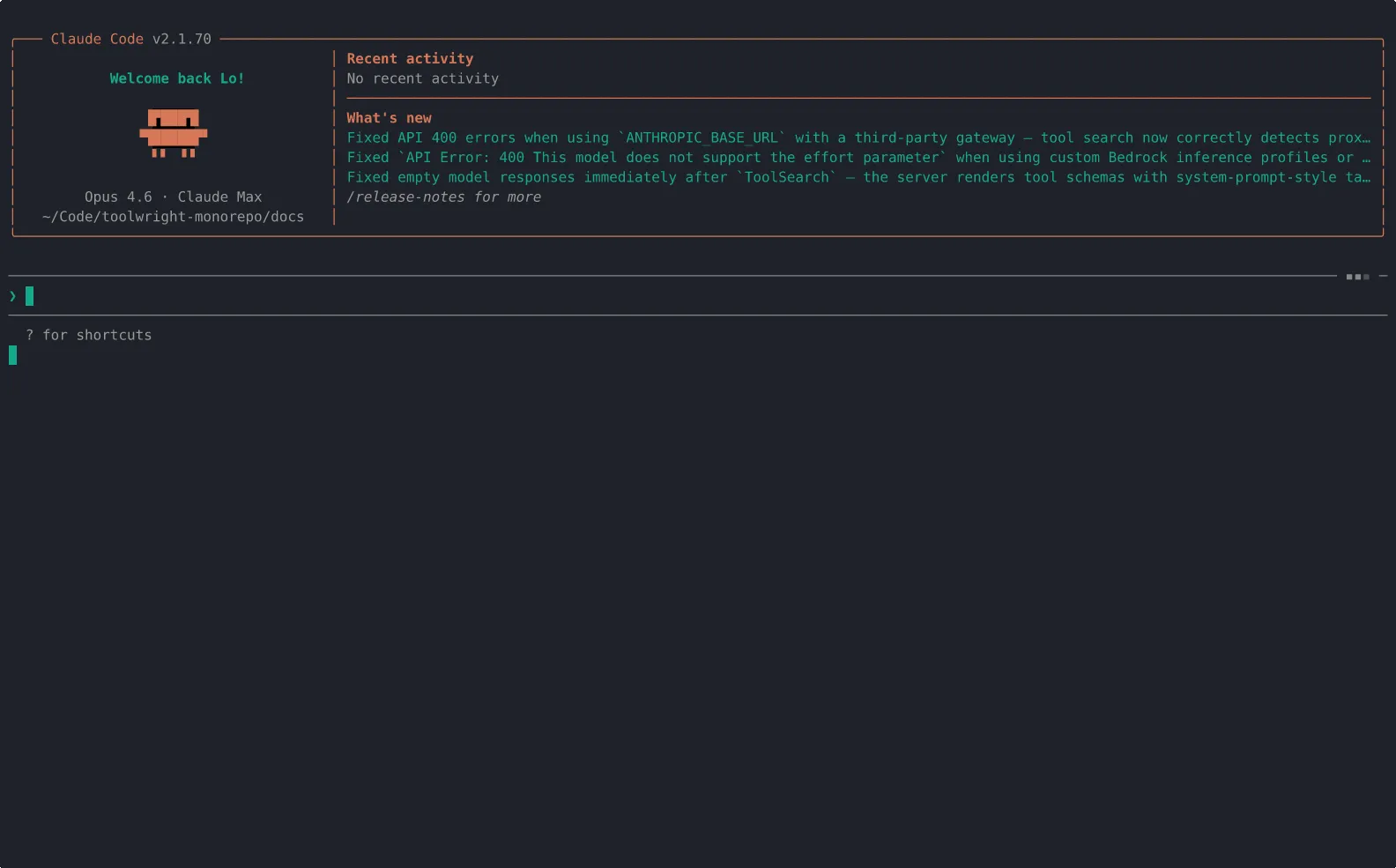This screenshot has height=868, width=1396.
Task: Focus the command prompt input line
Action: tap(697, 296)
